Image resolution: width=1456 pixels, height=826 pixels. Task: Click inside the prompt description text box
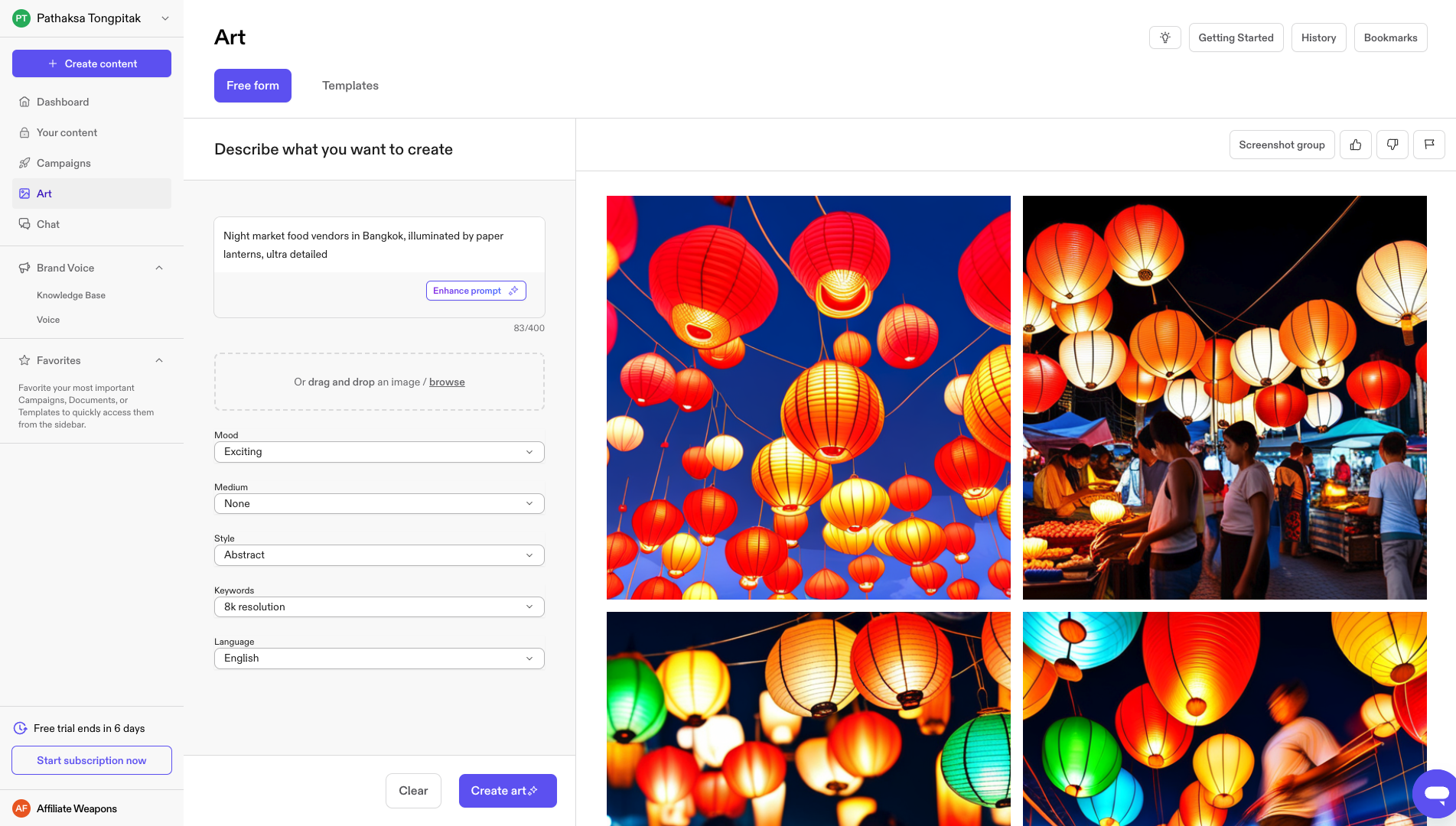(379, 246)
